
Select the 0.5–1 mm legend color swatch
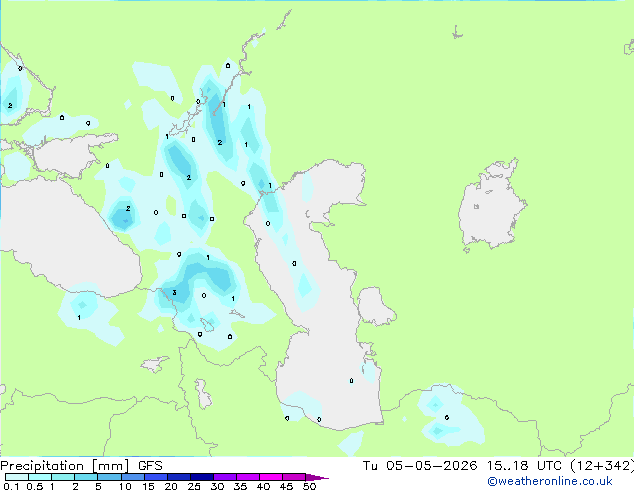[40, 477]
